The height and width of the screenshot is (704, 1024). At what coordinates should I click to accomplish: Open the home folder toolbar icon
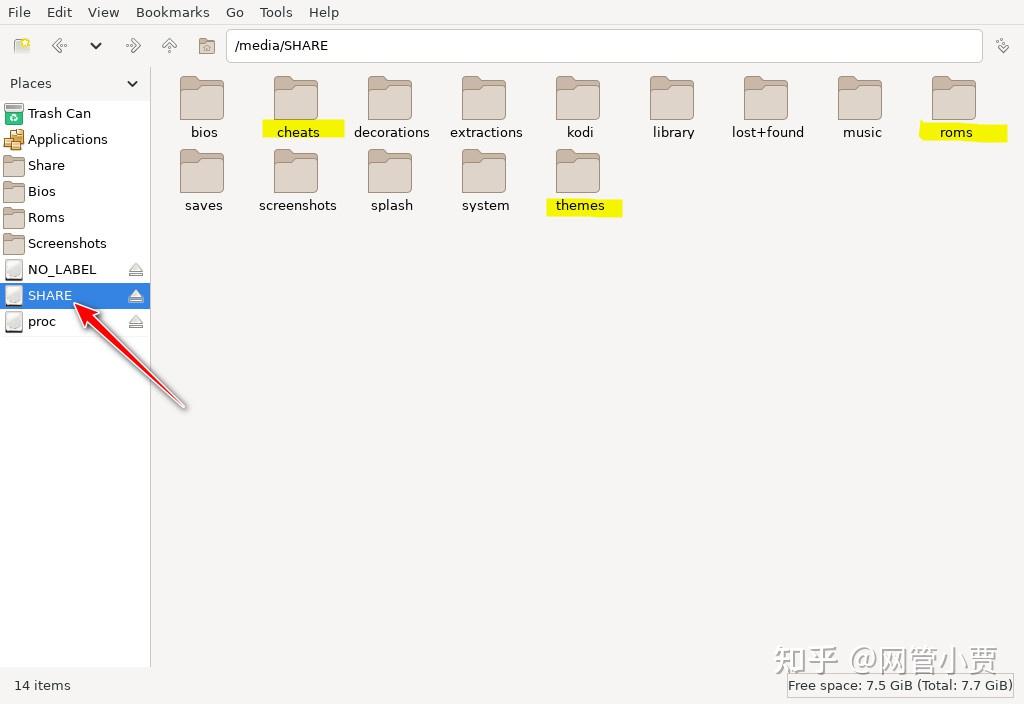[x=206, y=45]
